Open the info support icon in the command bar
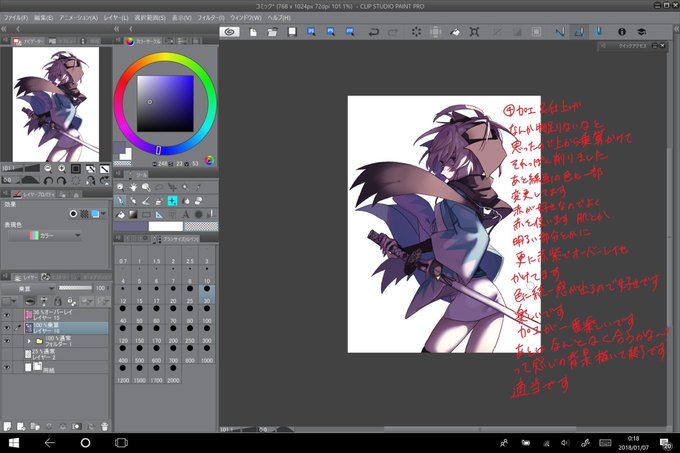 coord(621,32)
